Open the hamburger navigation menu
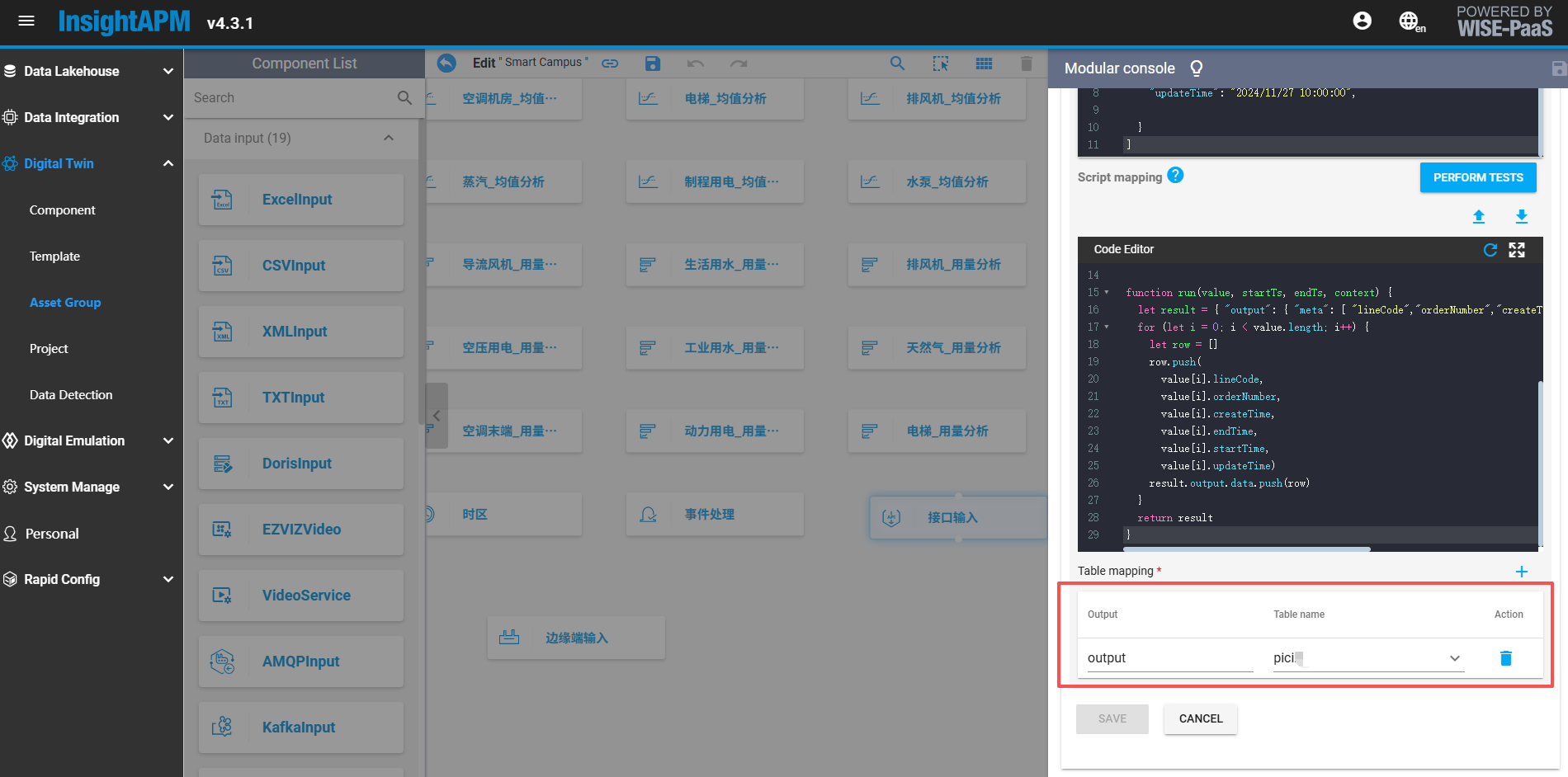 pyautogui.click(x=26, y=21)
